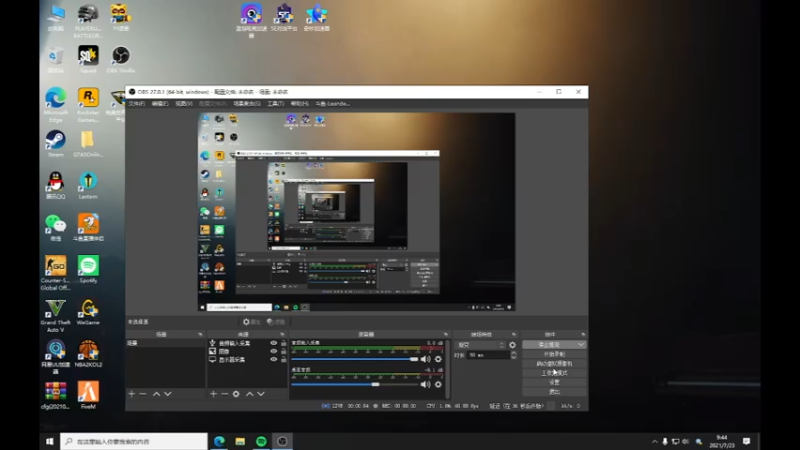This screenshot has height=450, width=800.
Task: Open dropdown arrow on stop streaming button
Action: (x=581, y=345)
